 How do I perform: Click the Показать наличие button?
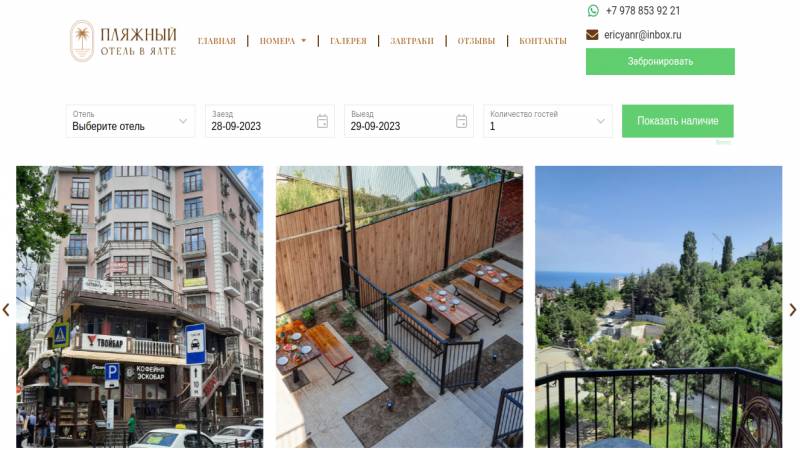(x=678, y=121)
